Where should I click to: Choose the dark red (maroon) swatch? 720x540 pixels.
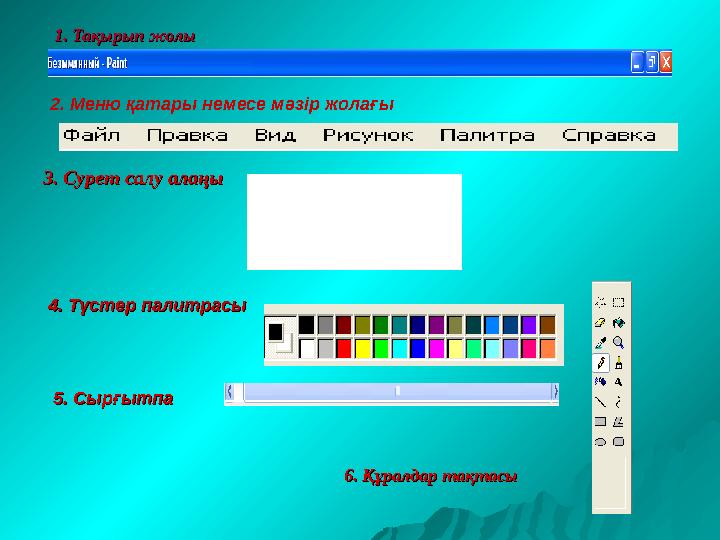pyautogui.click(x=343, y=325)
